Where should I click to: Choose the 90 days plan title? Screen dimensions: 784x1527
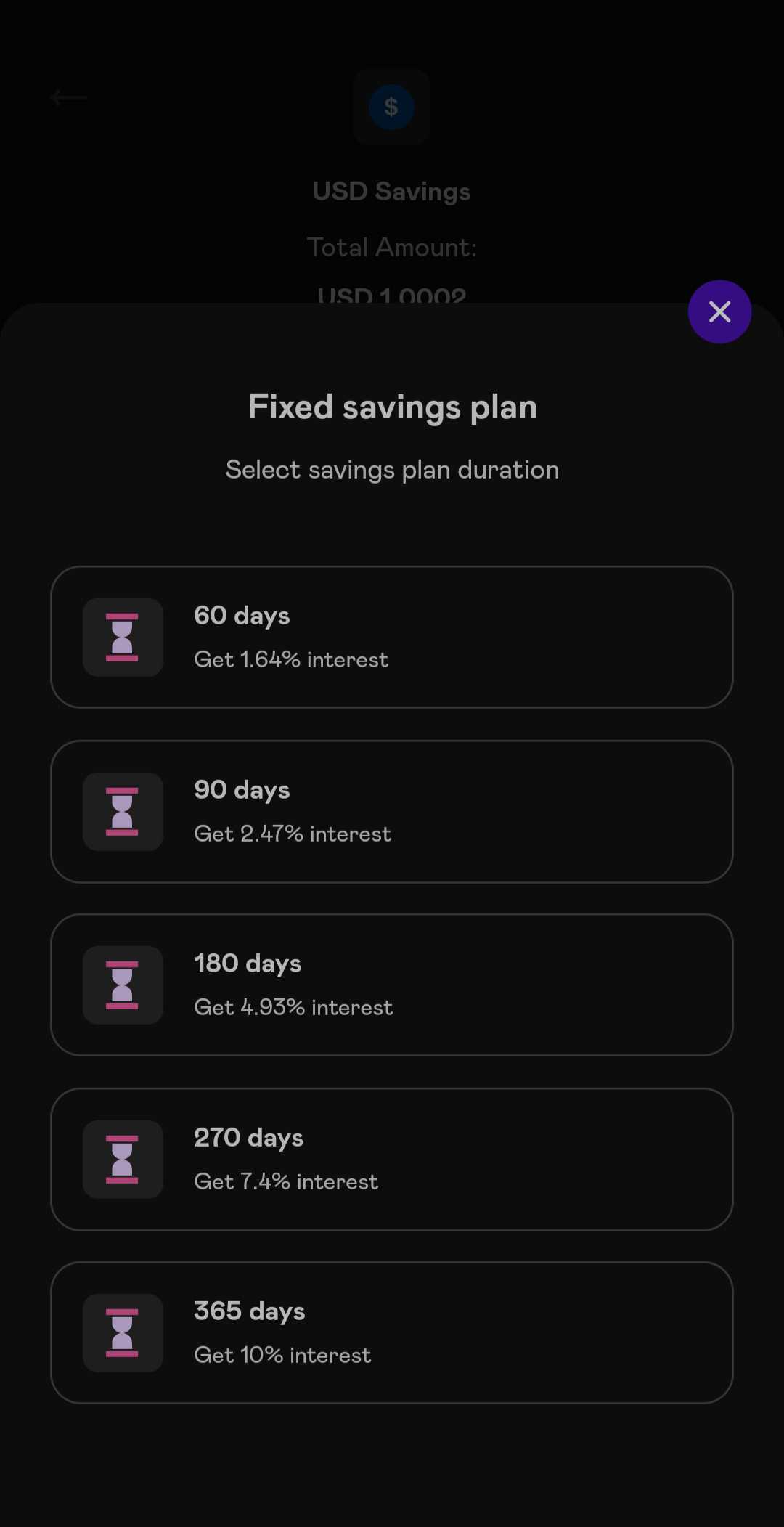(242, 790)
